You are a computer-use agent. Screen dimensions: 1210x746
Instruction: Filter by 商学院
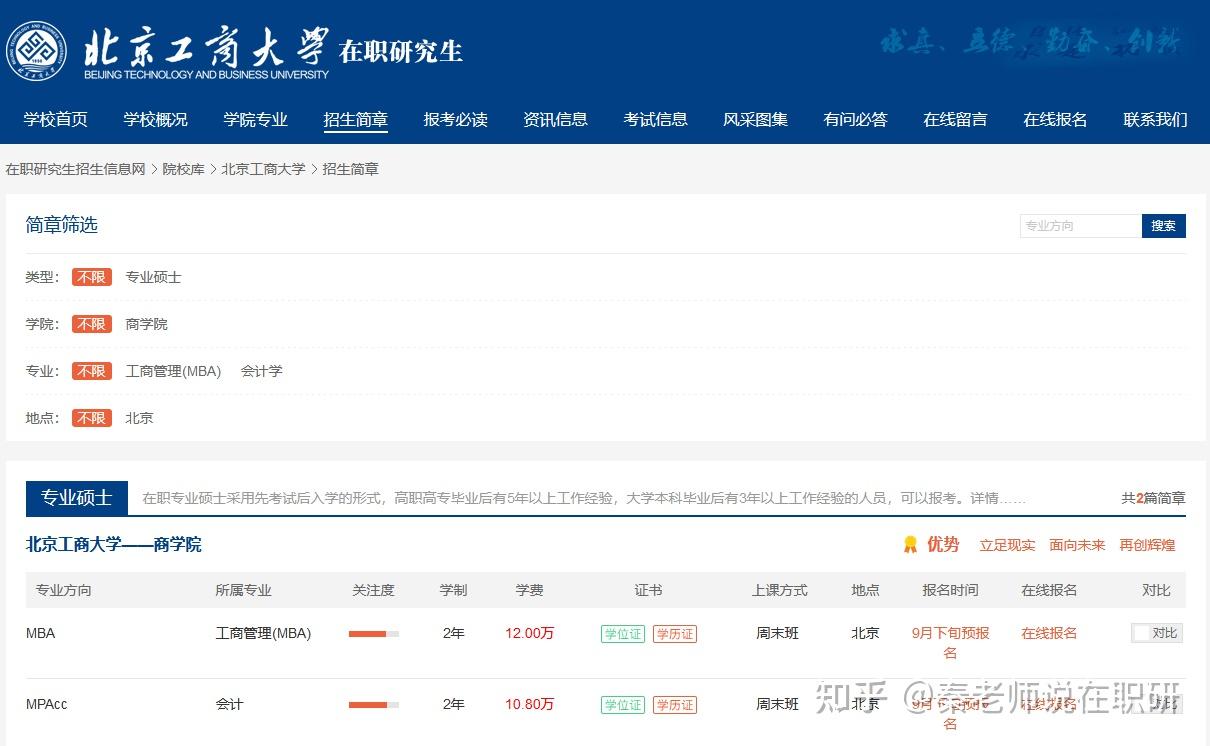pos(147,324)
